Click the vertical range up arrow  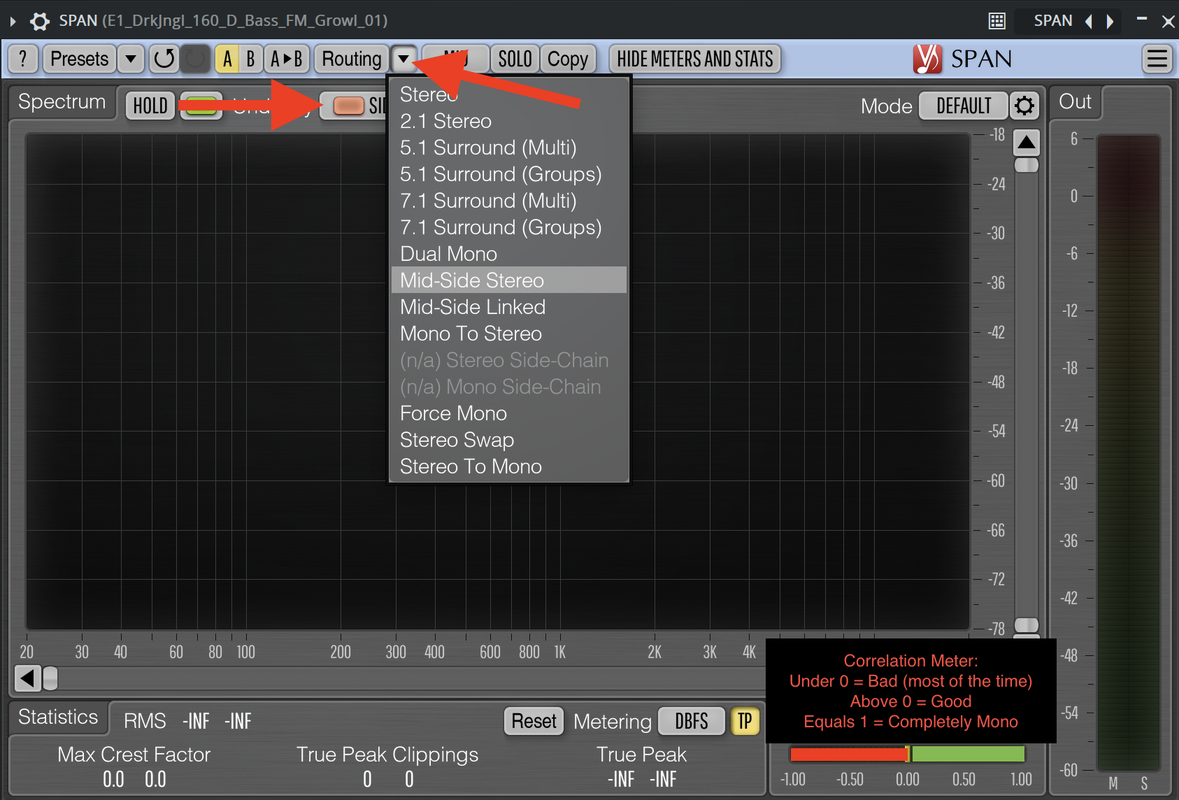point(1026,142)
